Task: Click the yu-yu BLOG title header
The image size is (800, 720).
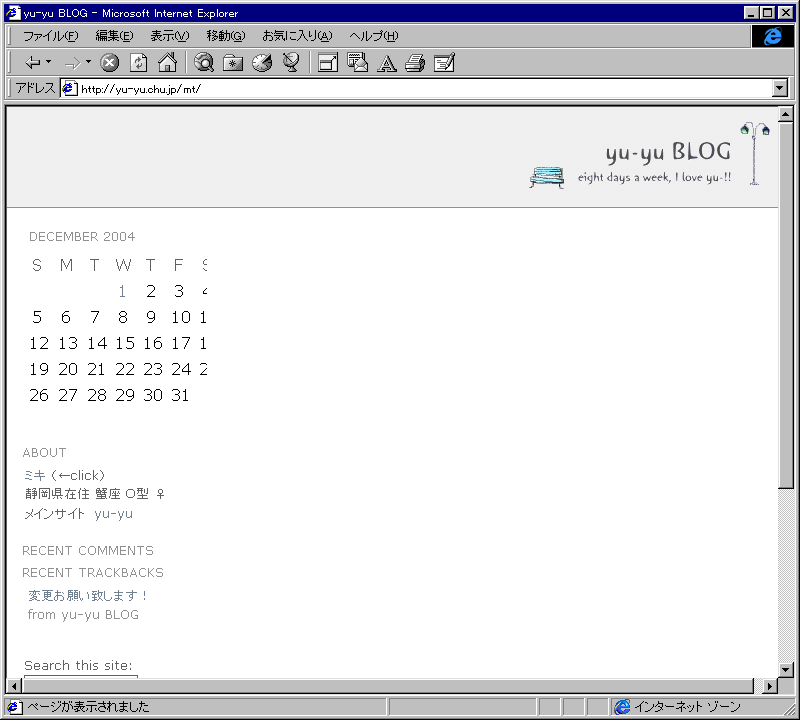Action: tap(668, 152)
